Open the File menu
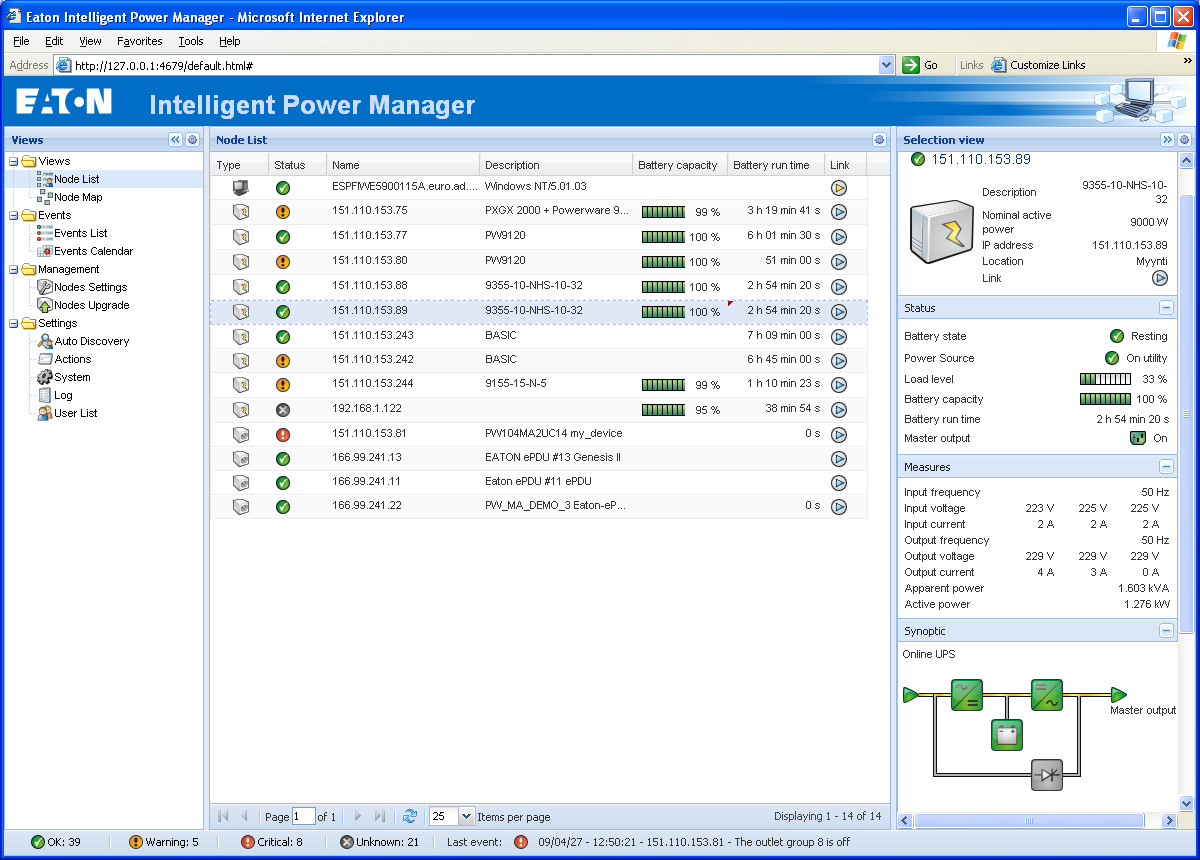The height and width of the screenshot is (860, 1200). coord(21,41)
